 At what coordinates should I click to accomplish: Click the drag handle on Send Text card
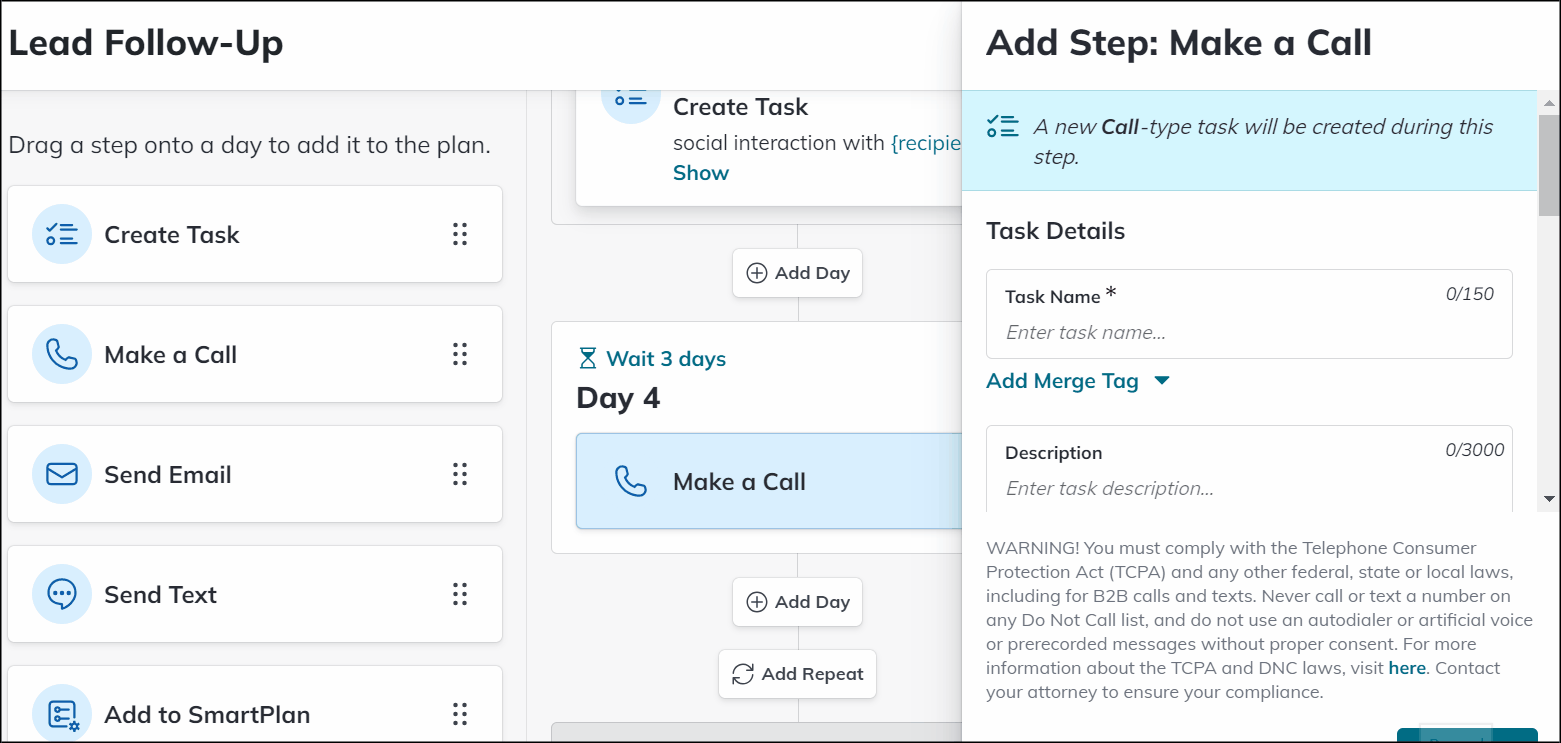(x=460, y=594)
